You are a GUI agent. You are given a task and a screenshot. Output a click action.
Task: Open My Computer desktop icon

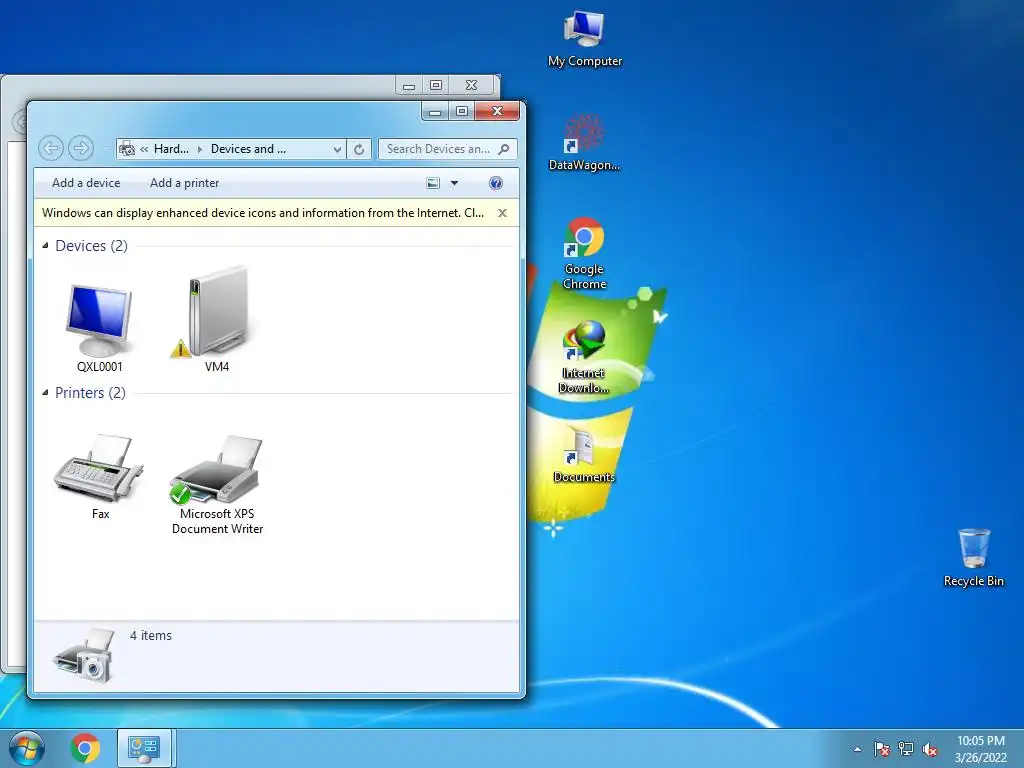(x=585, y=39)
